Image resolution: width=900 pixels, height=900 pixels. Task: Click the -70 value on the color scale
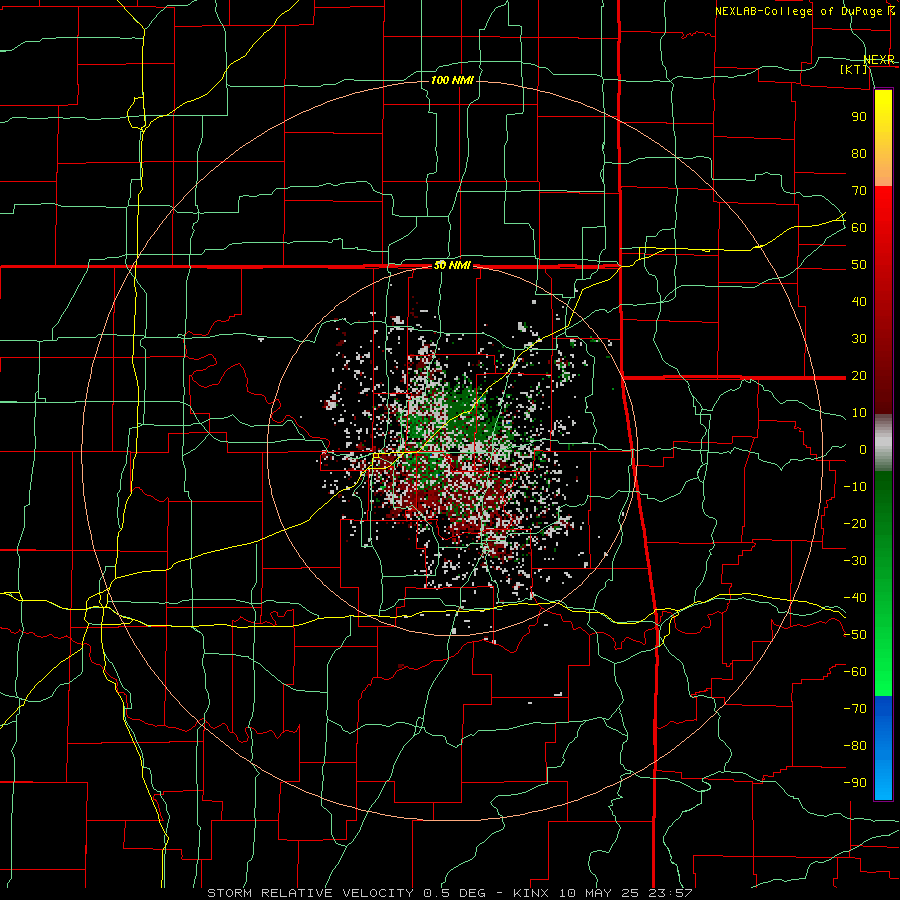coord(855,709)
